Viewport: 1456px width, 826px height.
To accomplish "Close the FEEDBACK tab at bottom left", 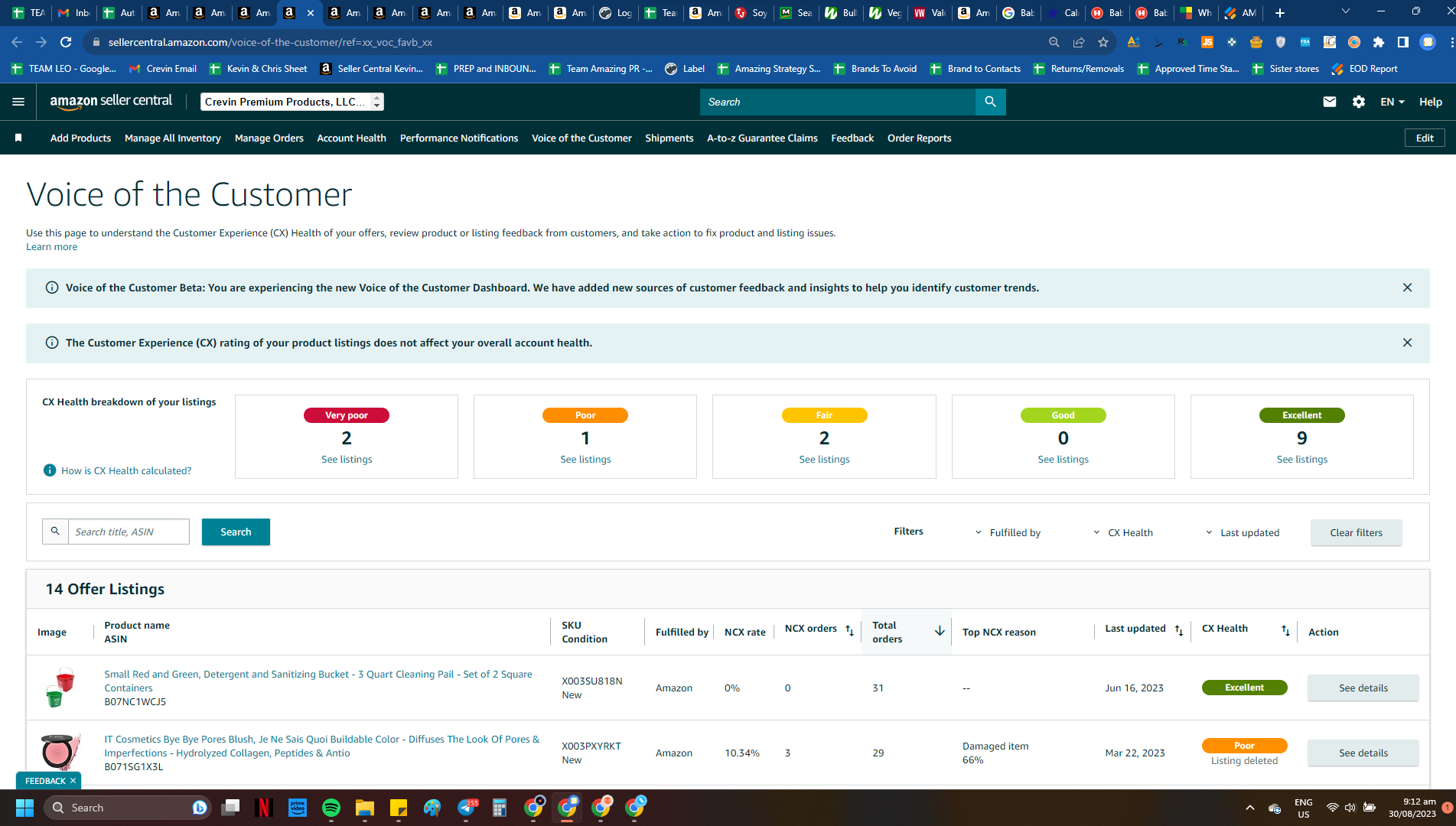I will coord(73,781).
